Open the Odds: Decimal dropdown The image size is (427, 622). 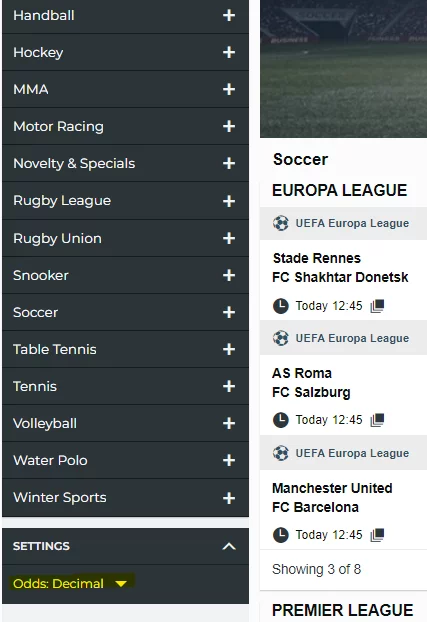tap(70, 584)
